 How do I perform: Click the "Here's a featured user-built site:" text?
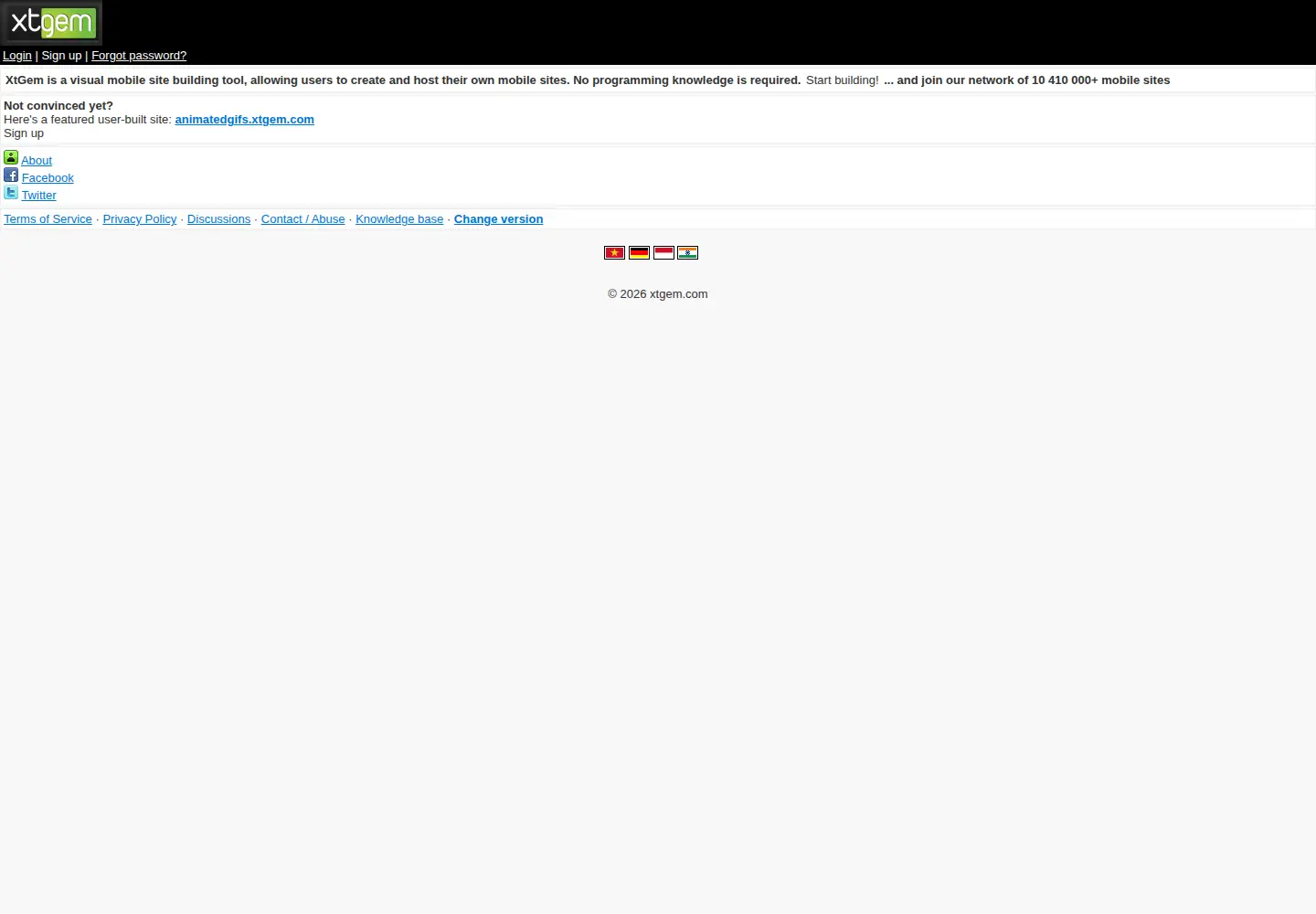[88, 120]
